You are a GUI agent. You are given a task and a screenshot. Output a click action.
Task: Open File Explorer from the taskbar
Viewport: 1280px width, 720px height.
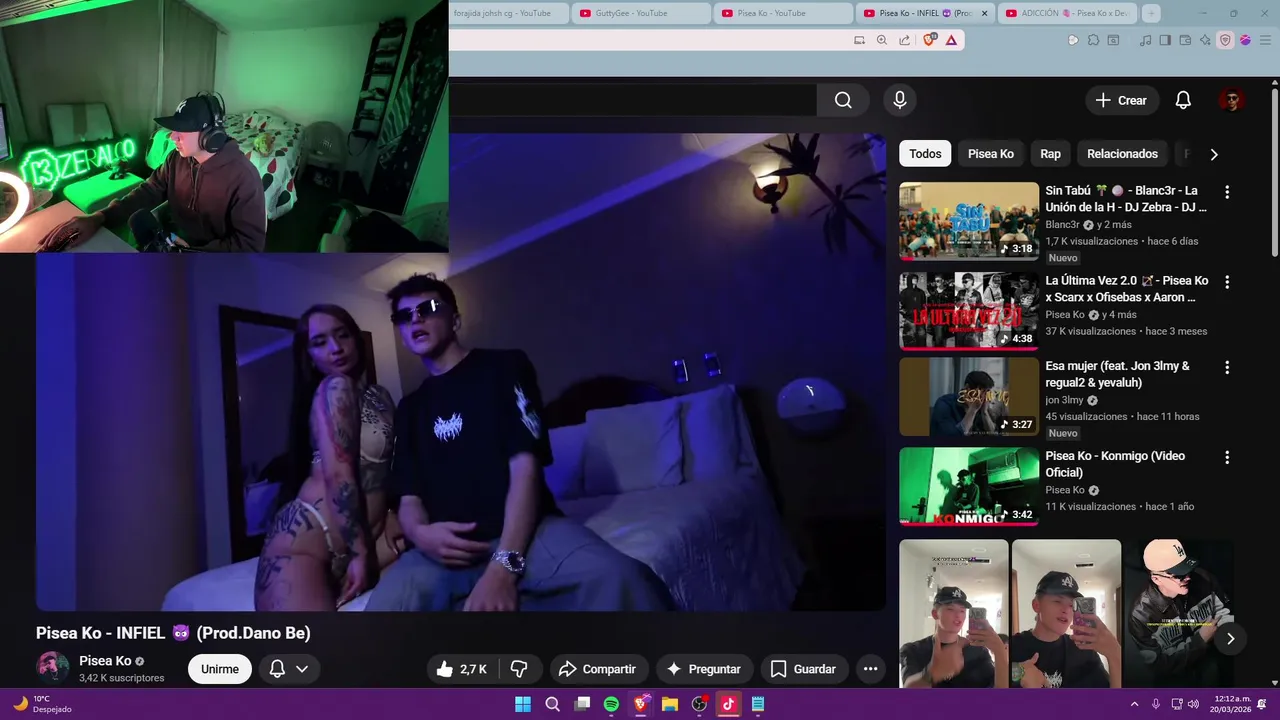tap(670, 704)
